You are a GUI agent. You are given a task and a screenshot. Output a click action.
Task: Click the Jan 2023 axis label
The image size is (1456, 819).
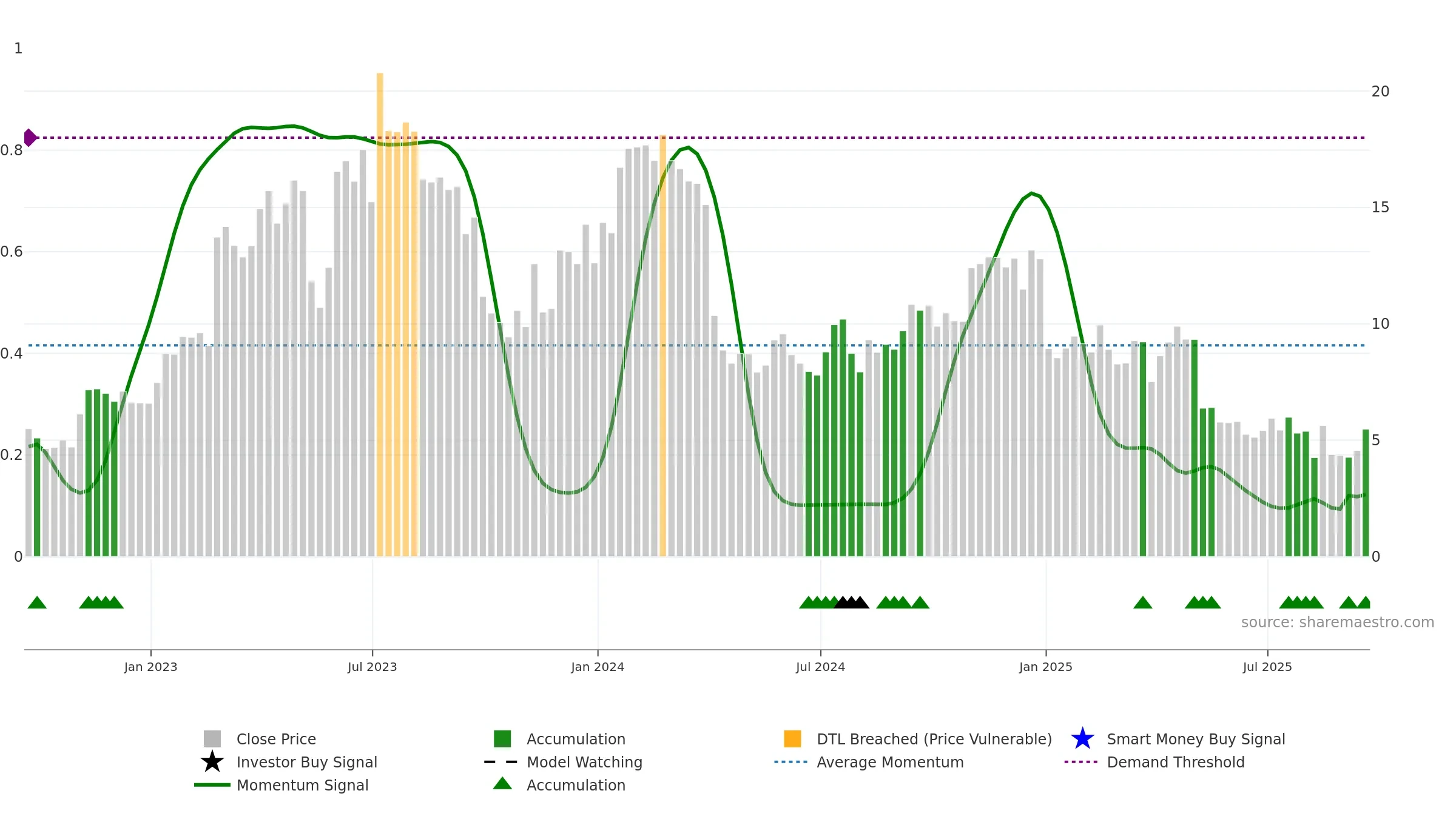click(150, 667)
